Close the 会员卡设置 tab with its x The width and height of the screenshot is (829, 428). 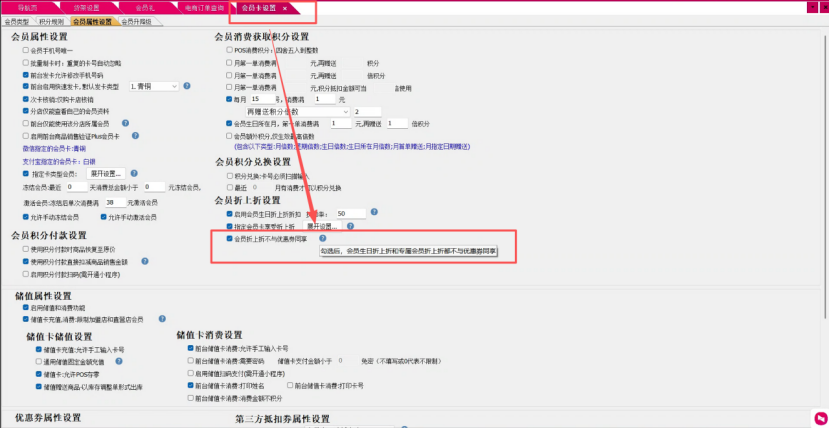tap(284, 8)
